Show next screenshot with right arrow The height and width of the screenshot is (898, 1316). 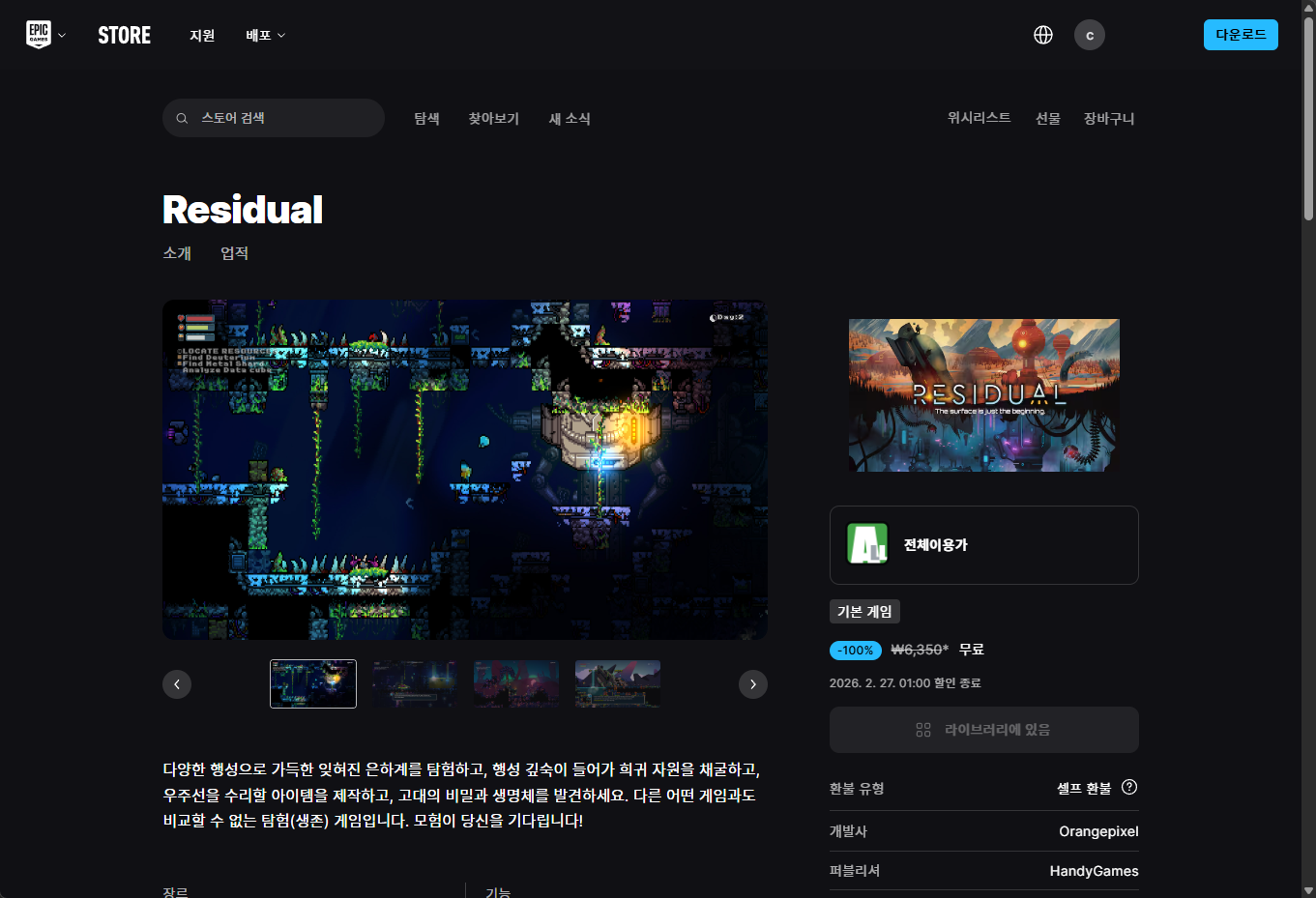coord(753,684)
